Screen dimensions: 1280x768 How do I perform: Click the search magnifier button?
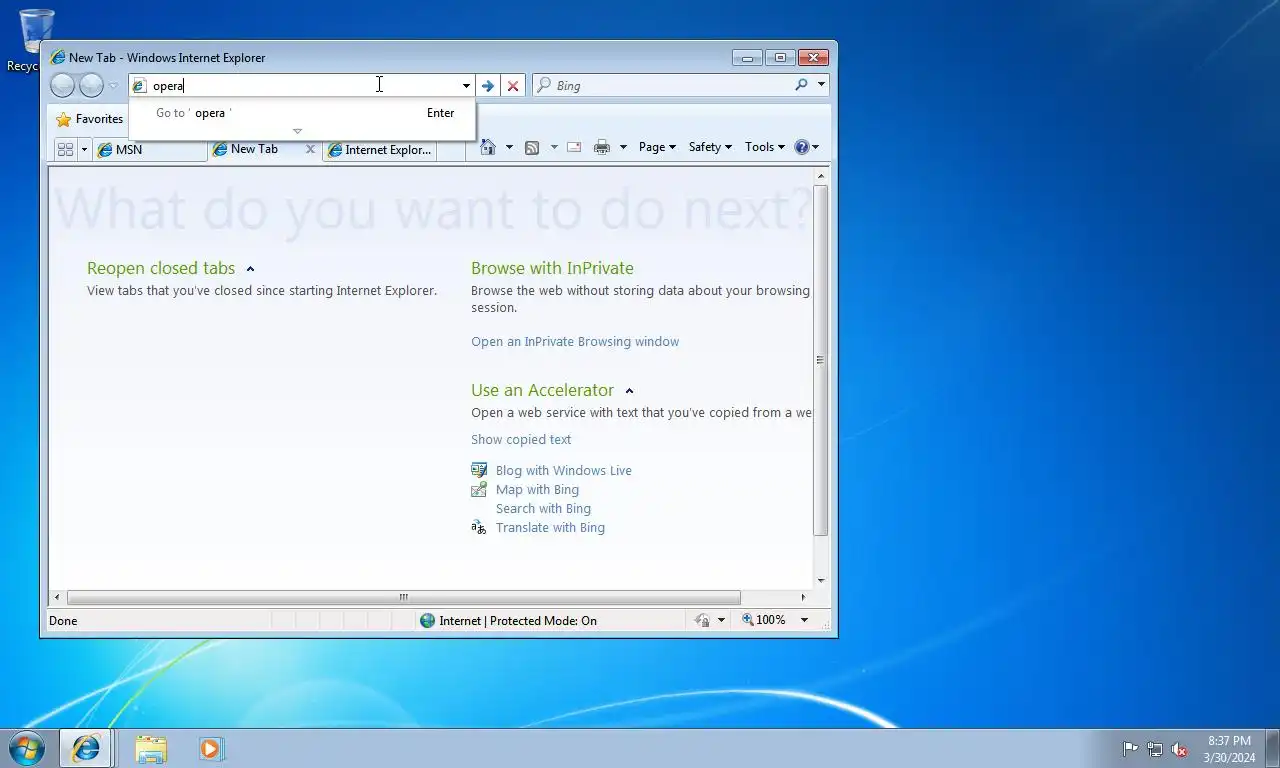pyautogui.click(x=801, y=85)
